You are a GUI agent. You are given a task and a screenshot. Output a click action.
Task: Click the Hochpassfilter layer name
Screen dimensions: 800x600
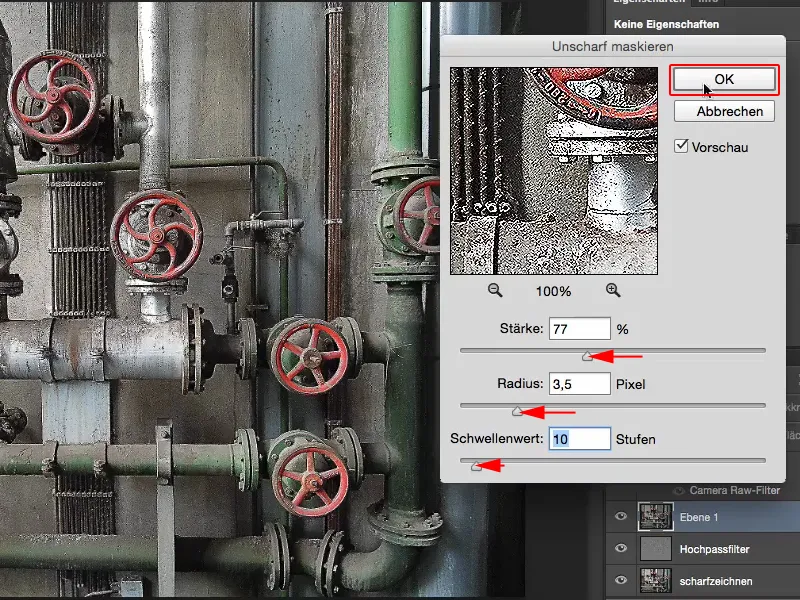[x=714, y=549]
